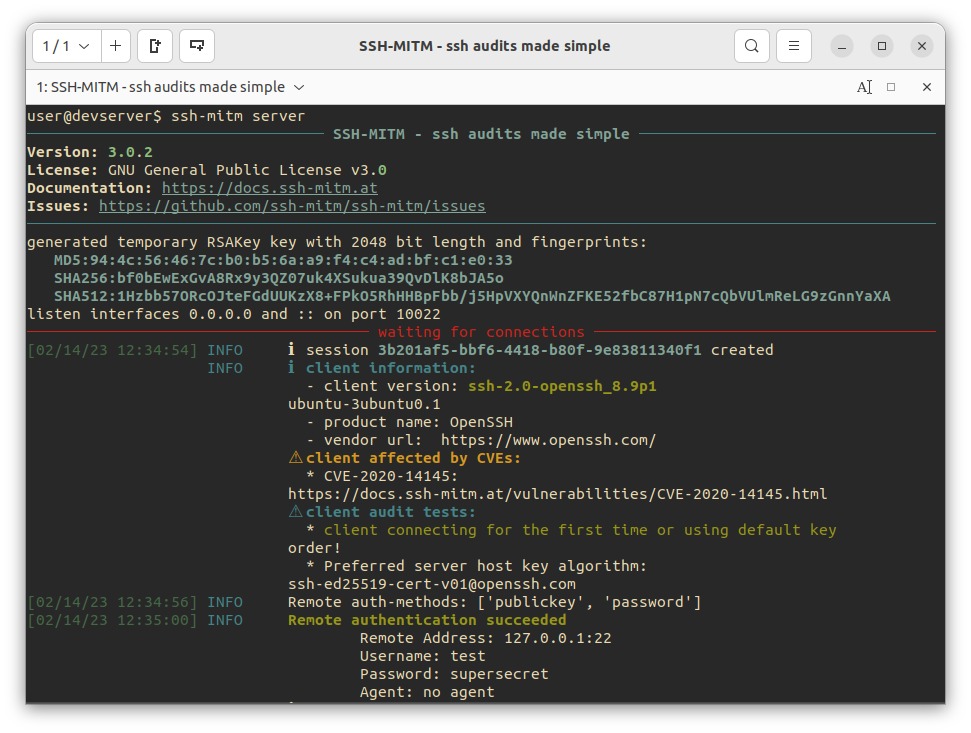Open the search (magnifier) button

point(752,46)
